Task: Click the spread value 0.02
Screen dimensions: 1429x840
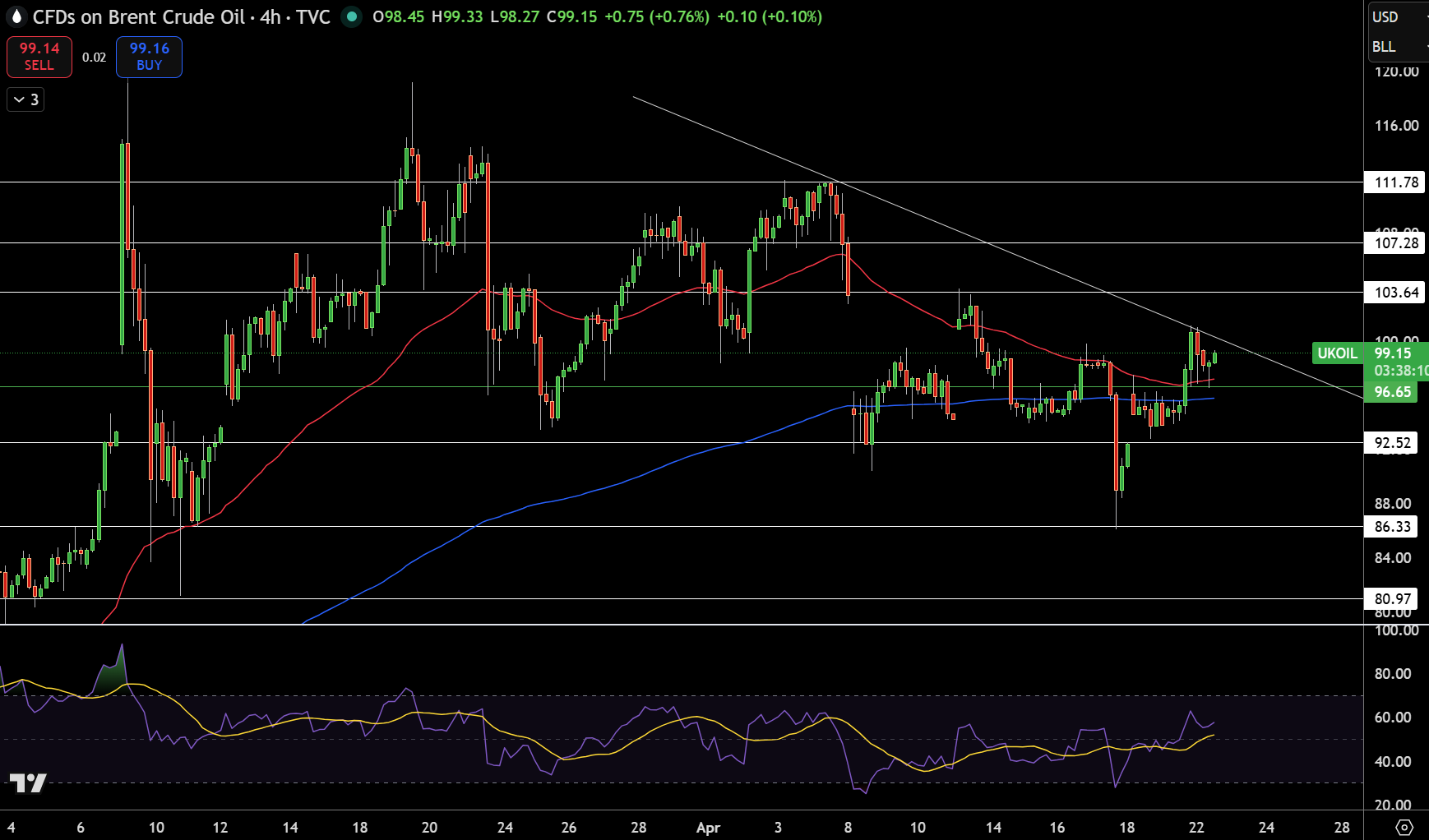Action: [94, 58]
